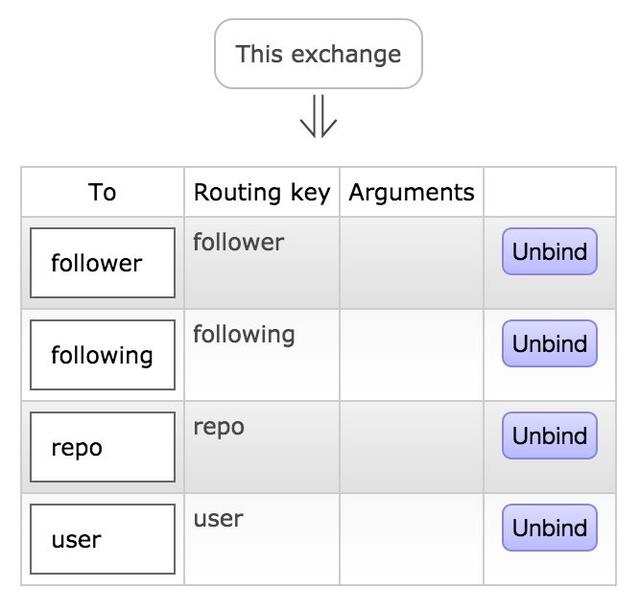
Task: Select the Routing key column header
Action: click(x=262, y=192)
